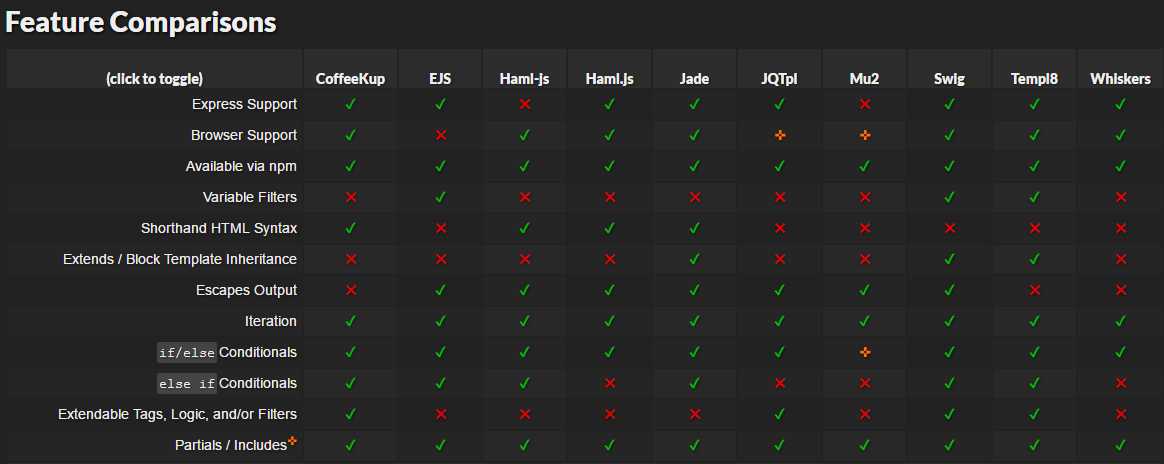Click the orange plus footnote beside Partials / Includes
This screenshot has height=464, width=1164.
coord(292,441)
